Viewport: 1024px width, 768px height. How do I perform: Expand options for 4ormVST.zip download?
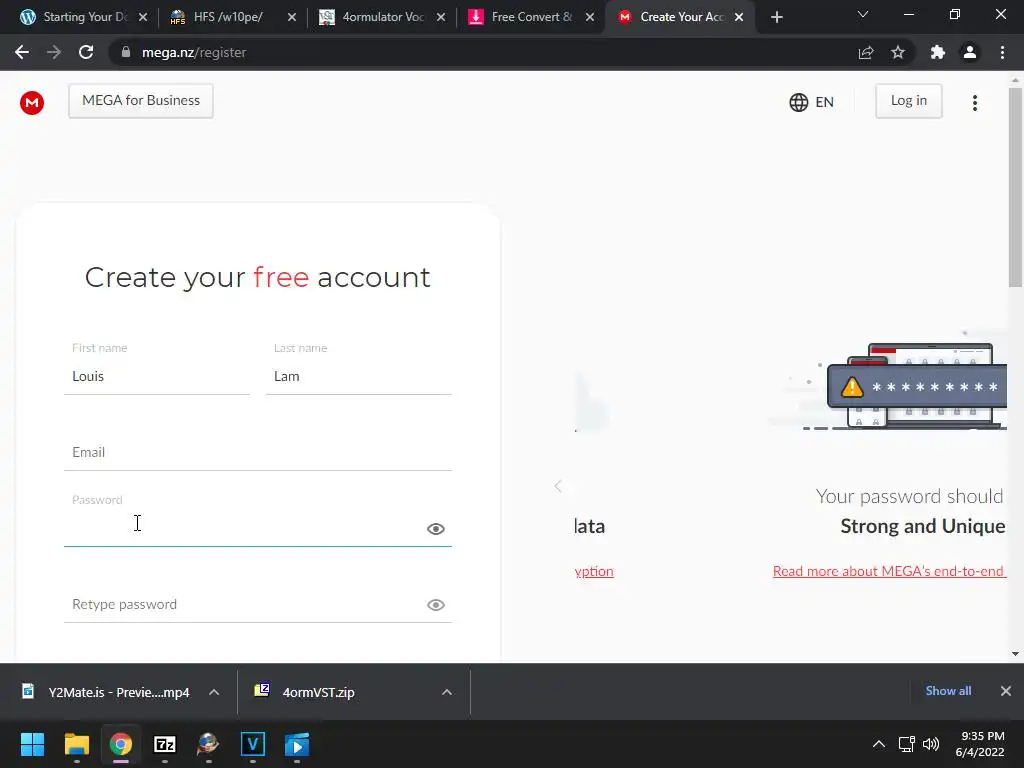(447, 692)
